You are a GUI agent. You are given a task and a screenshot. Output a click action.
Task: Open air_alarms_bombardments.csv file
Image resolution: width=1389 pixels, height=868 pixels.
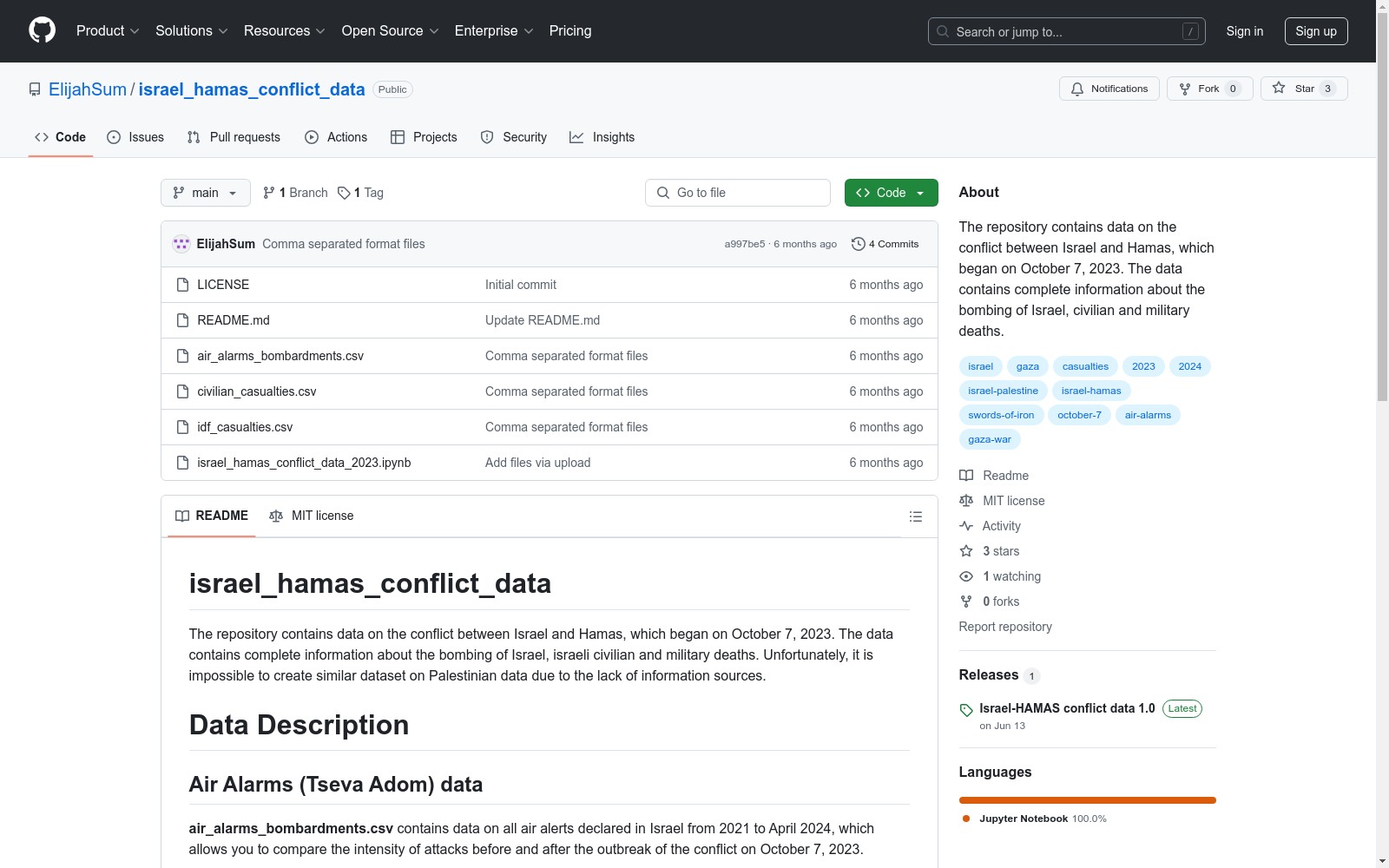(280, 356)
